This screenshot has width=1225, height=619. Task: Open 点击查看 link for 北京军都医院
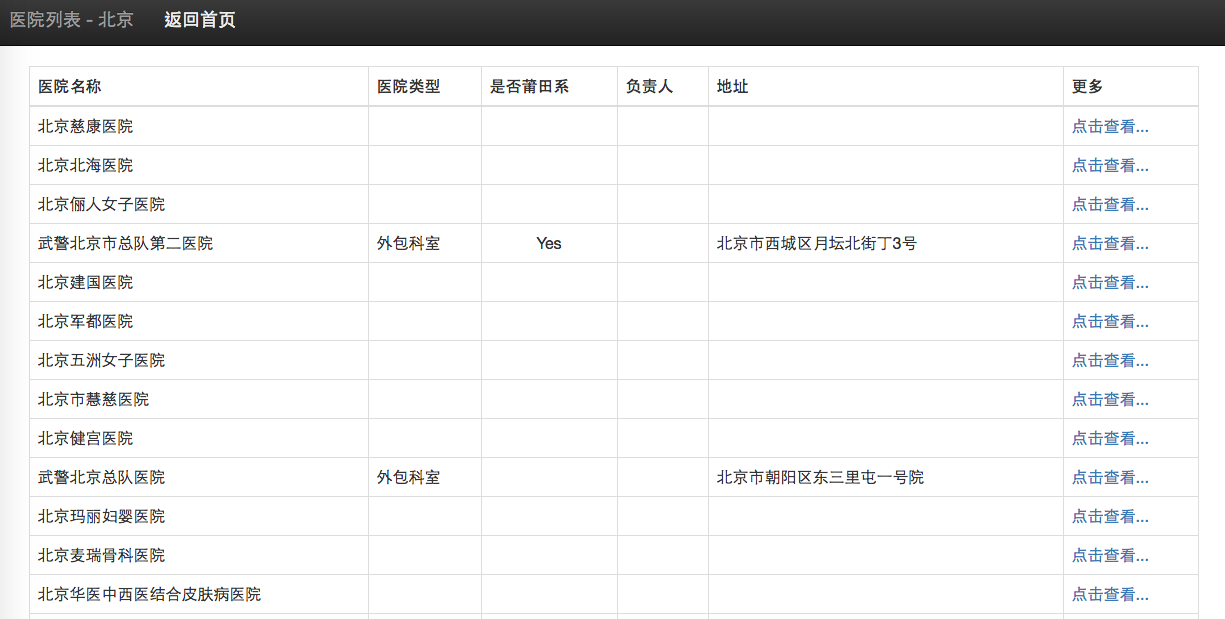[1110, 321]
